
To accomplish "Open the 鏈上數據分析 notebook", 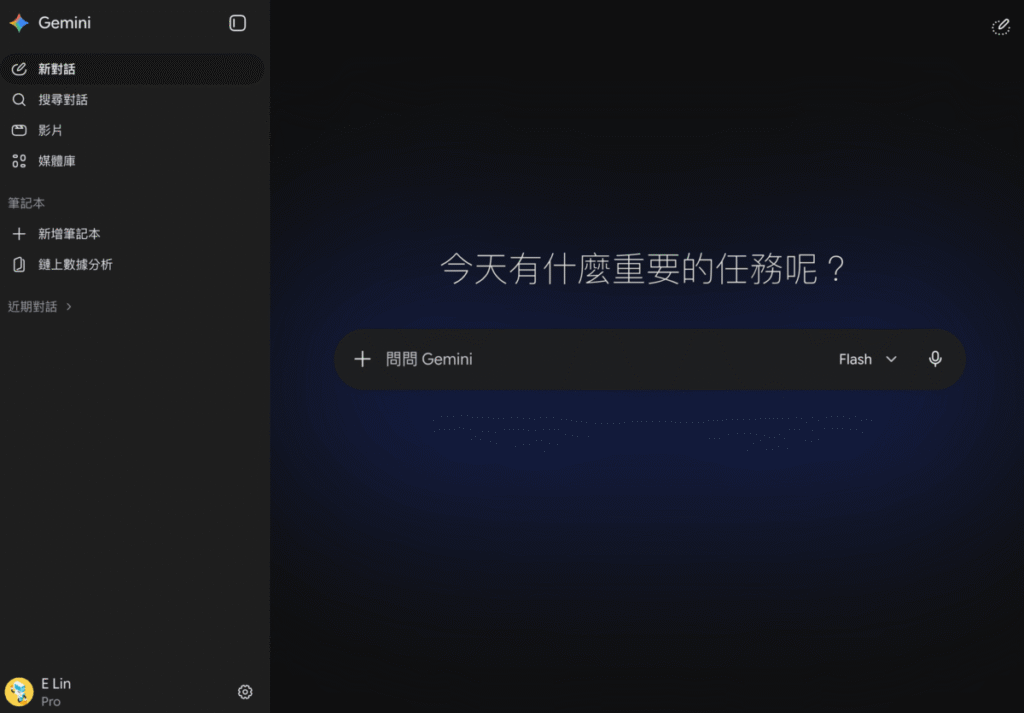I will [133, 264].
